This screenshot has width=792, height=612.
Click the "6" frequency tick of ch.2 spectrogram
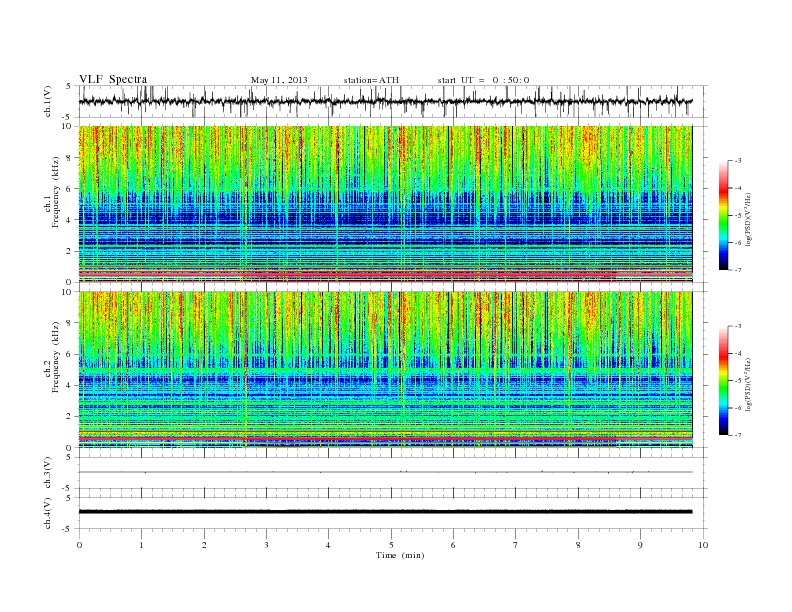point(69,354)
